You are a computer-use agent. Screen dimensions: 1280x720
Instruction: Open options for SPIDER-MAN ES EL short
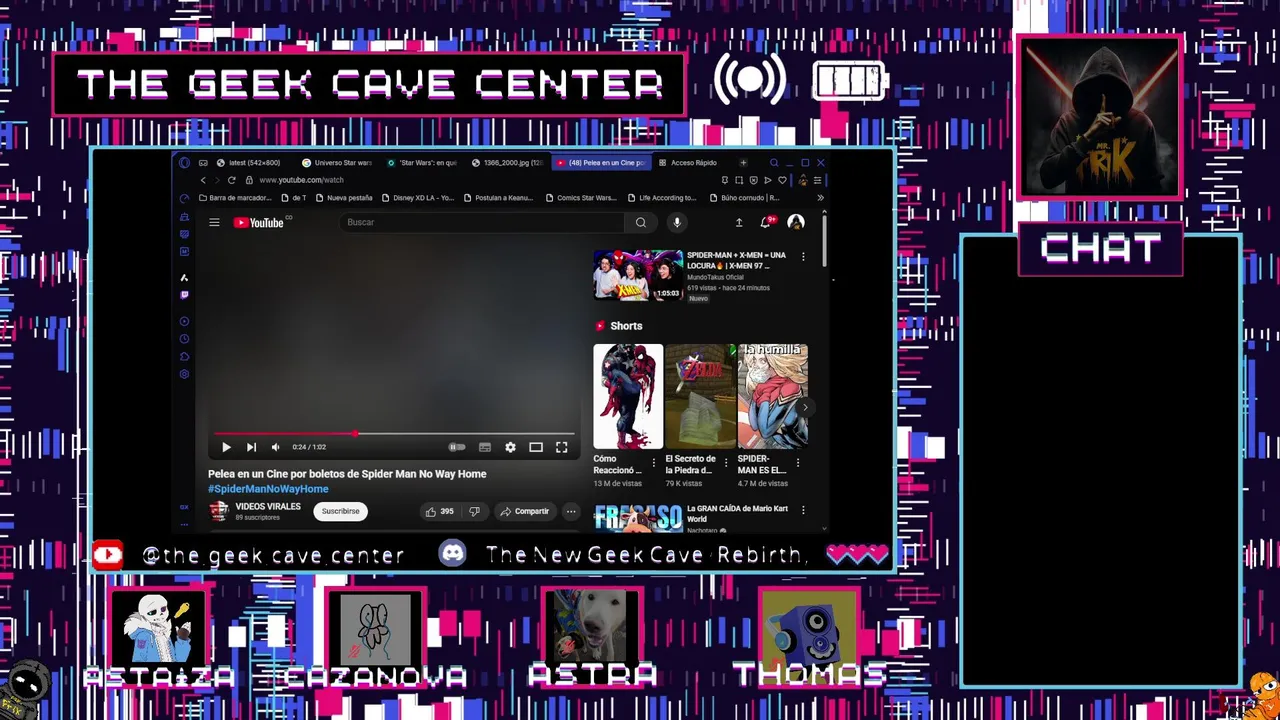point(798,462)
